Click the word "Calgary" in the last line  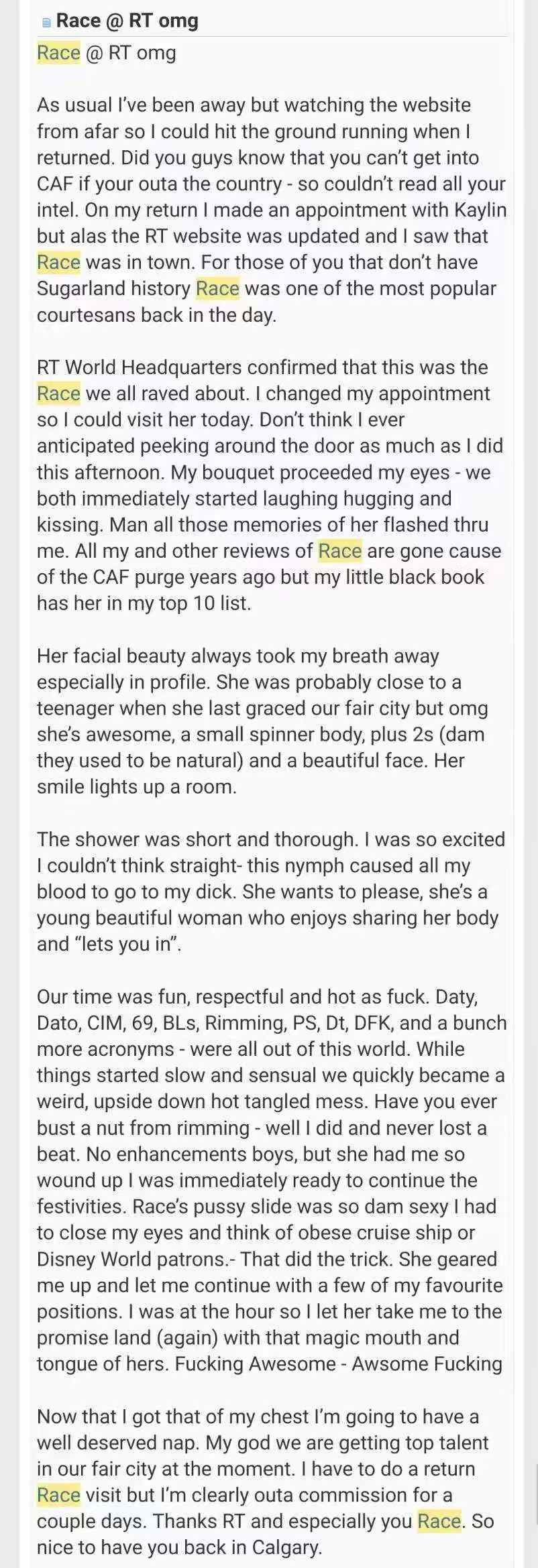(x=286, y=1547)
